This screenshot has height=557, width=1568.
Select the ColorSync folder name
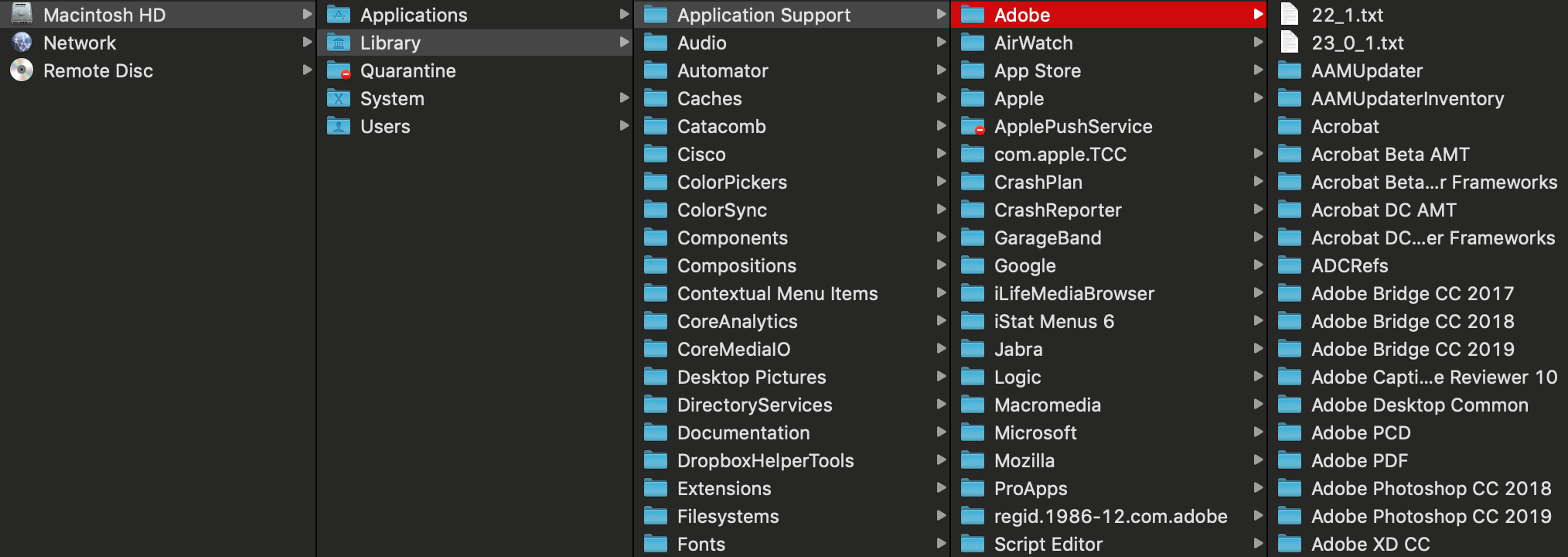click(x=722, y=210)
